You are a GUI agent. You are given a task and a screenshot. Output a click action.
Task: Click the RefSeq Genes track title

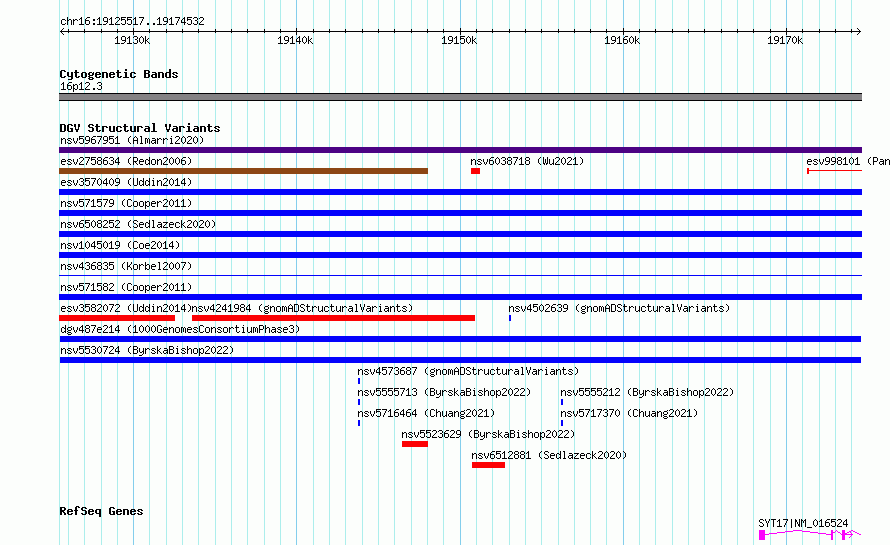tap(101, 511)
